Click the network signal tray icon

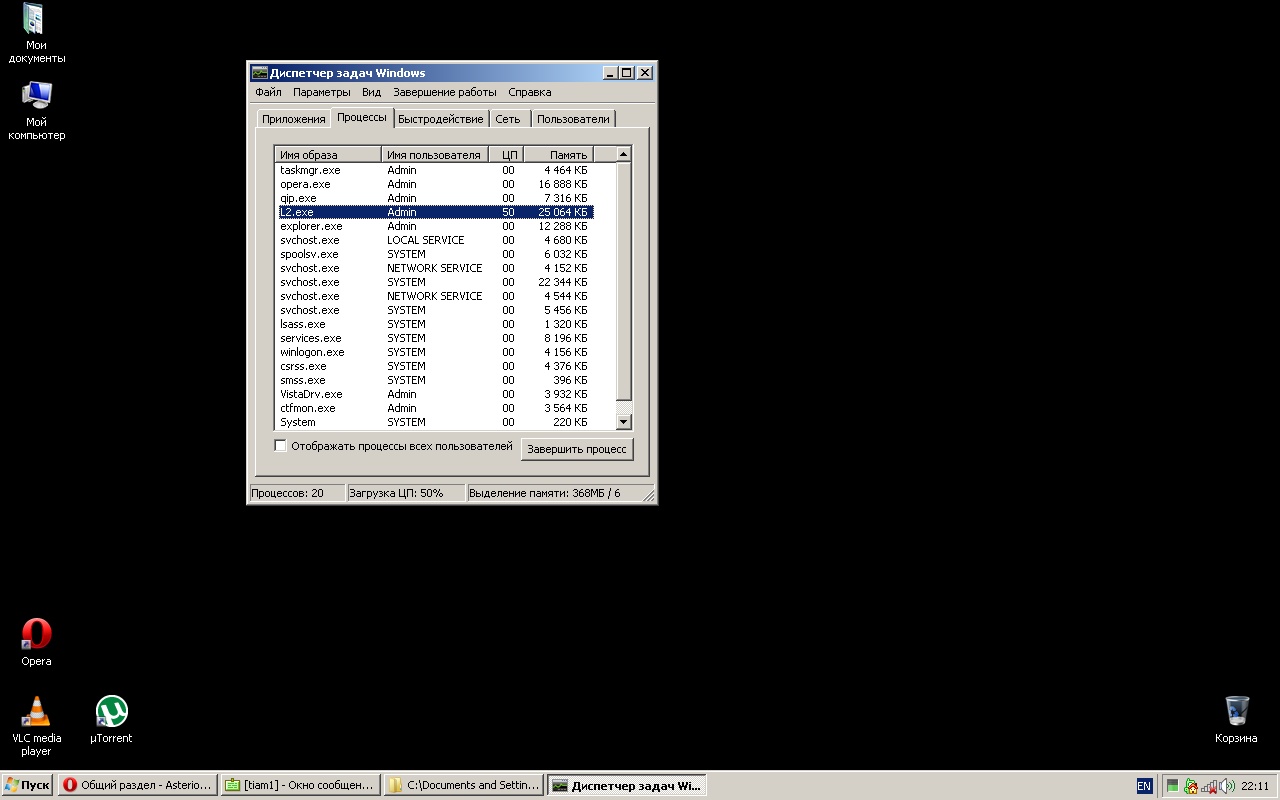point(1208,786)
